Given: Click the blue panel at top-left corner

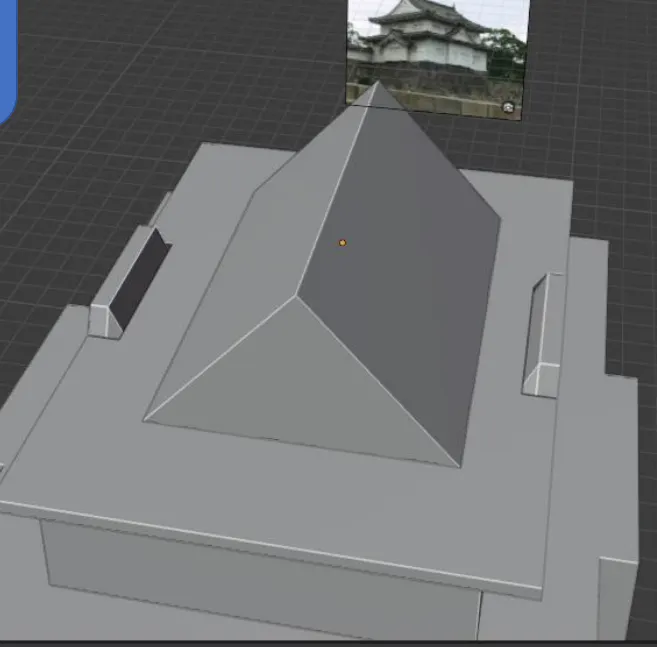Looking at the screenshot, I should pyautogui.click(x=6, y=60).
